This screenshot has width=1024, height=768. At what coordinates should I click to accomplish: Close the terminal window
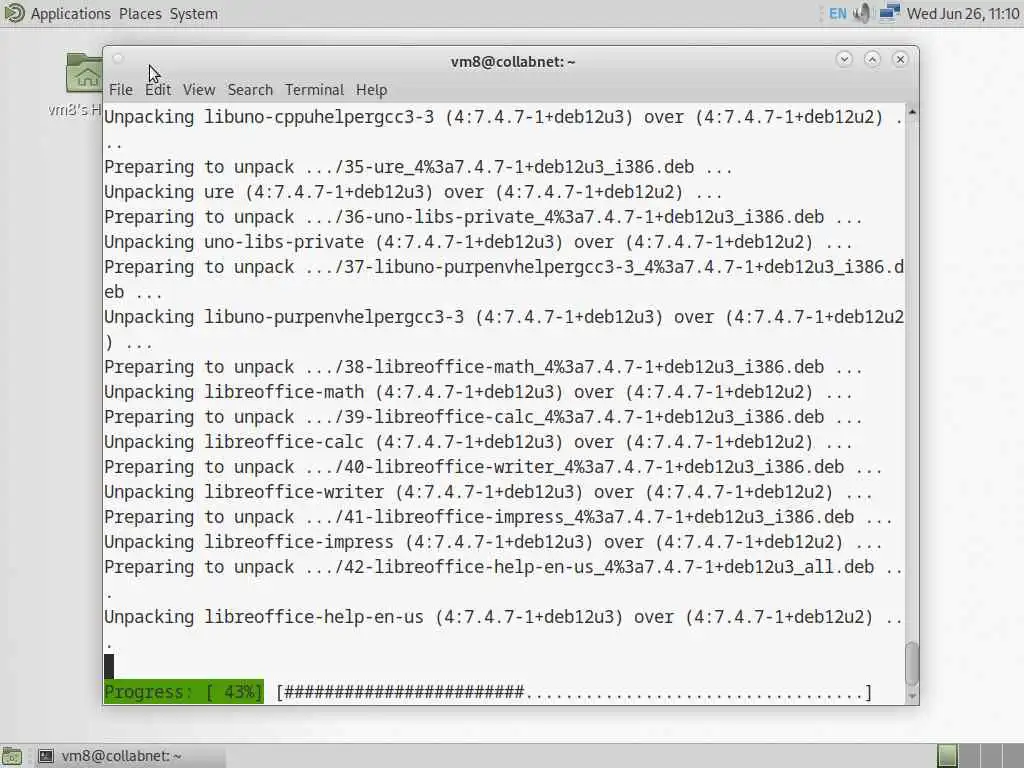pyautogui.click(x=900, y=59)
